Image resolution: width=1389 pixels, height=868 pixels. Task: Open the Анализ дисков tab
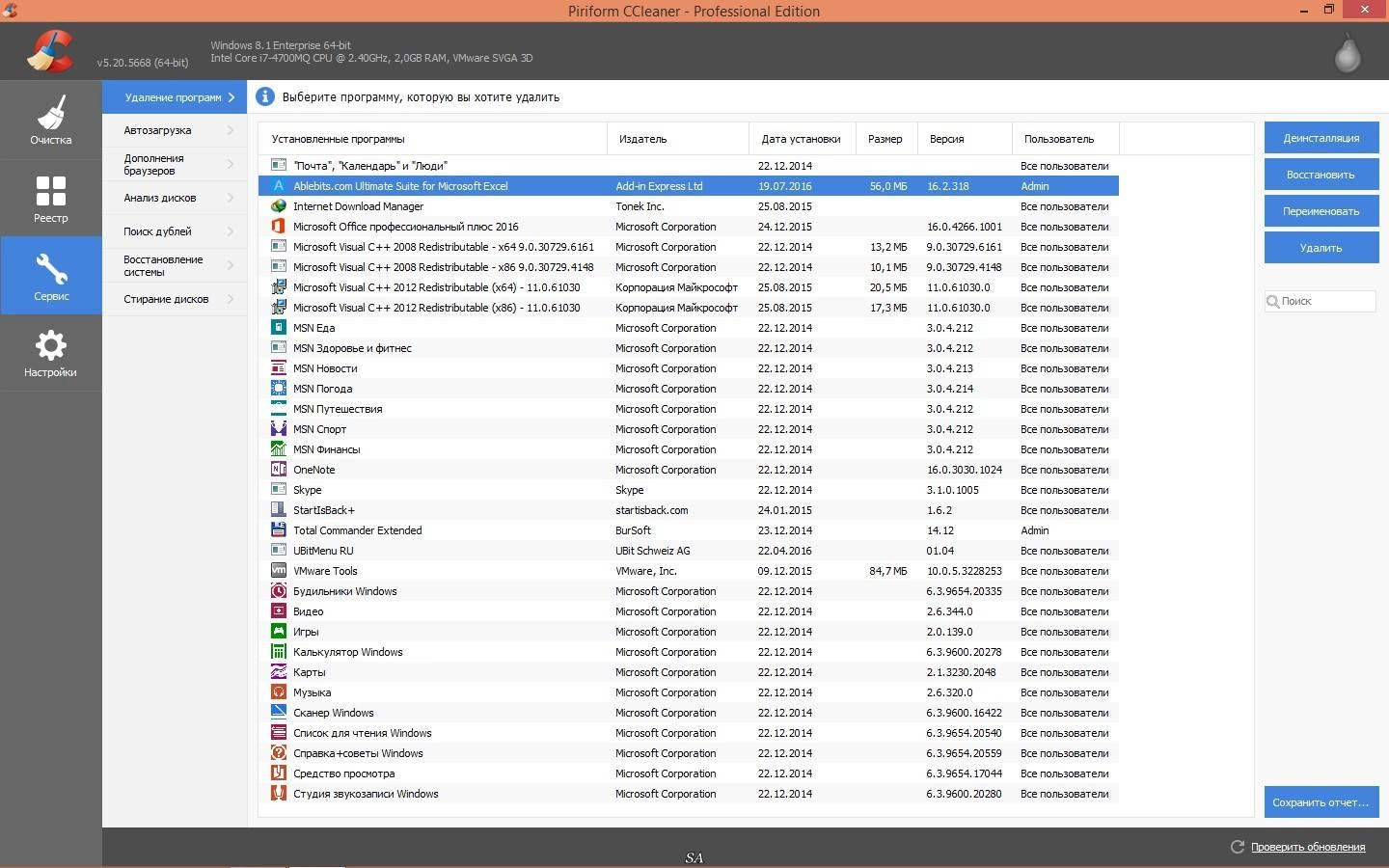pyautogui.click(x=175, y=198)
